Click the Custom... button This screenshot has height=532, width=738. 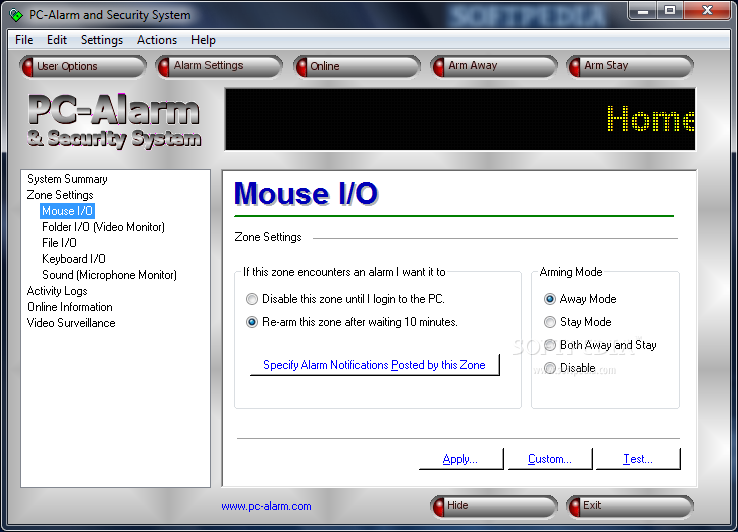click(550, 459)
